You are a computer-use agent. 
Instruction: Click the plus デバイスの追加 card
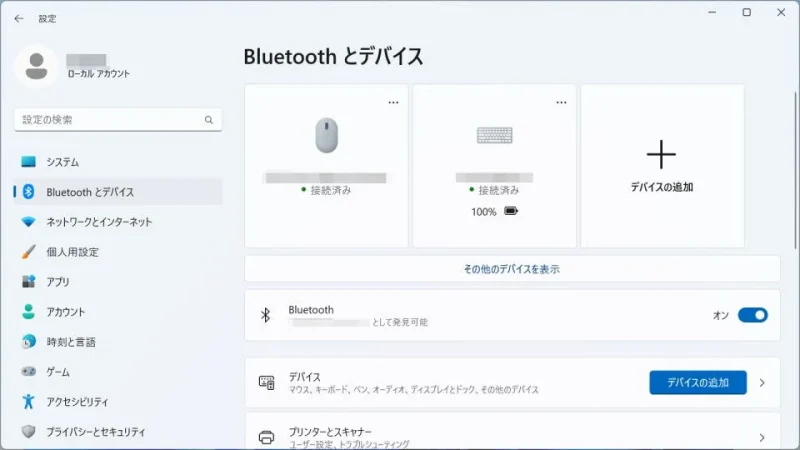click(x=662, y=166)
